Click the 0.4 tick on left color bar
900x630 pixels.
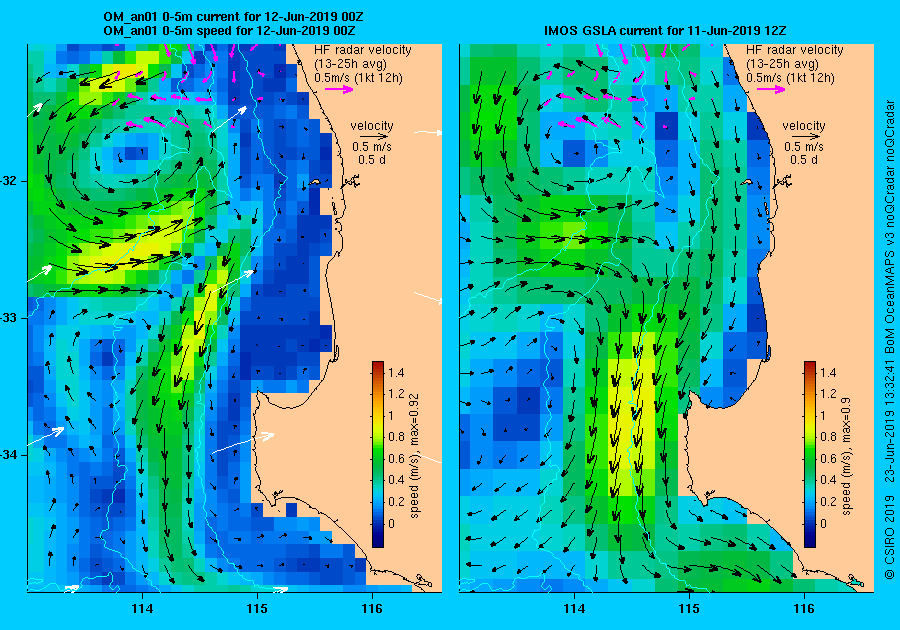point(395,480)
